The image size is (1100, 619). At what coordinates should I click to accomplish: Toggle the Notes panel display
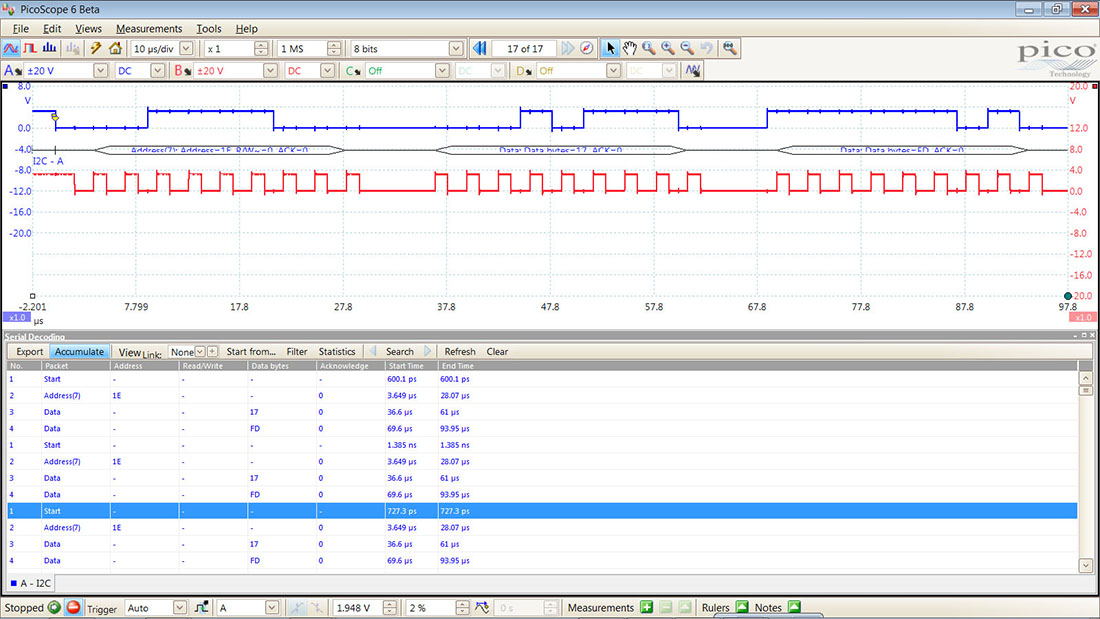click(794, 607)
